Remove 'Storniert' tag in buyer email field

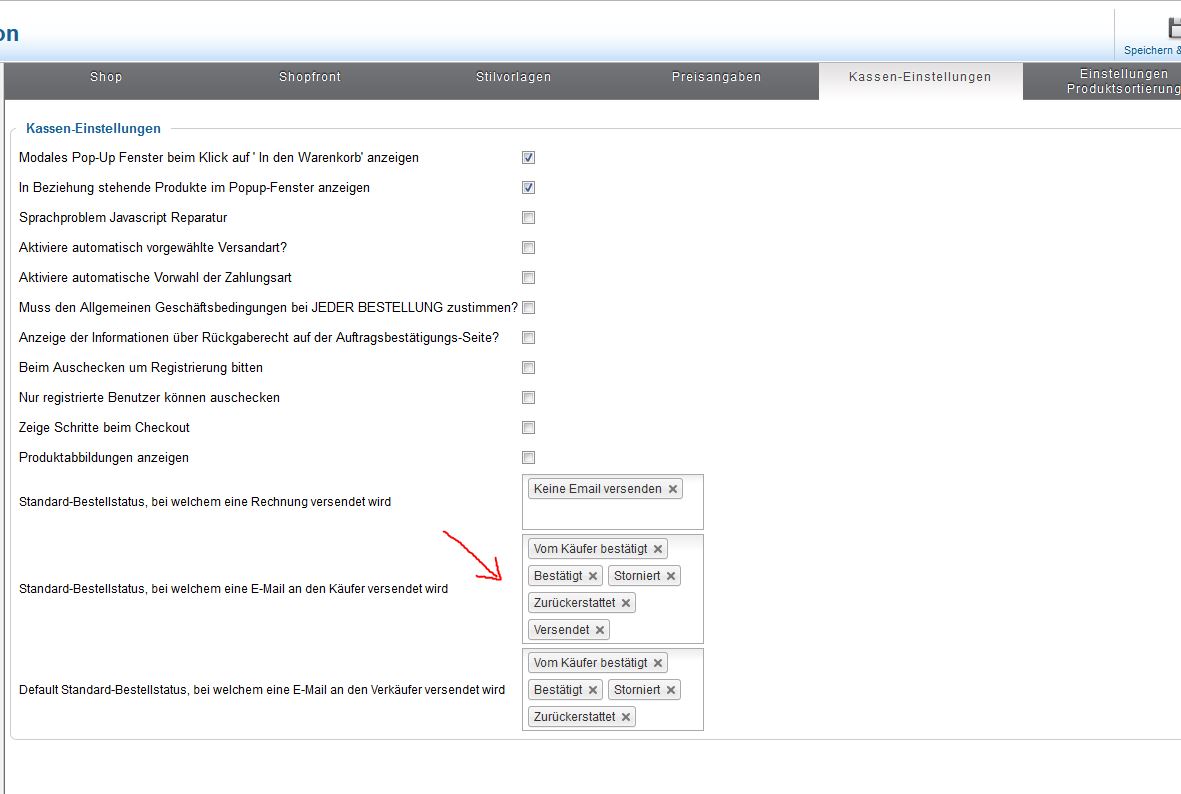coord(671,576)
